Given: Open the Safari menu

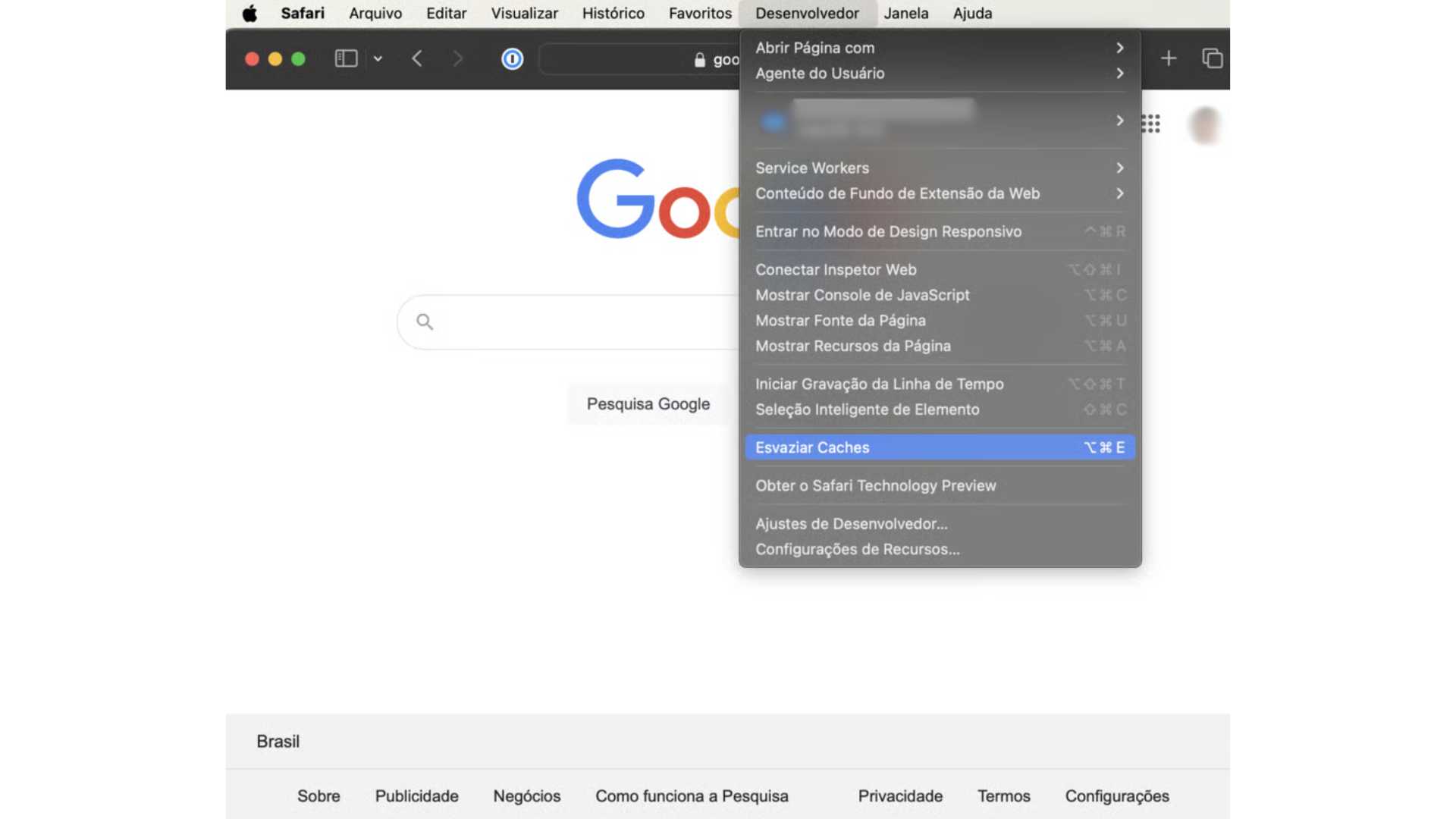Looking at the screenshot, I should click(303, 13).
